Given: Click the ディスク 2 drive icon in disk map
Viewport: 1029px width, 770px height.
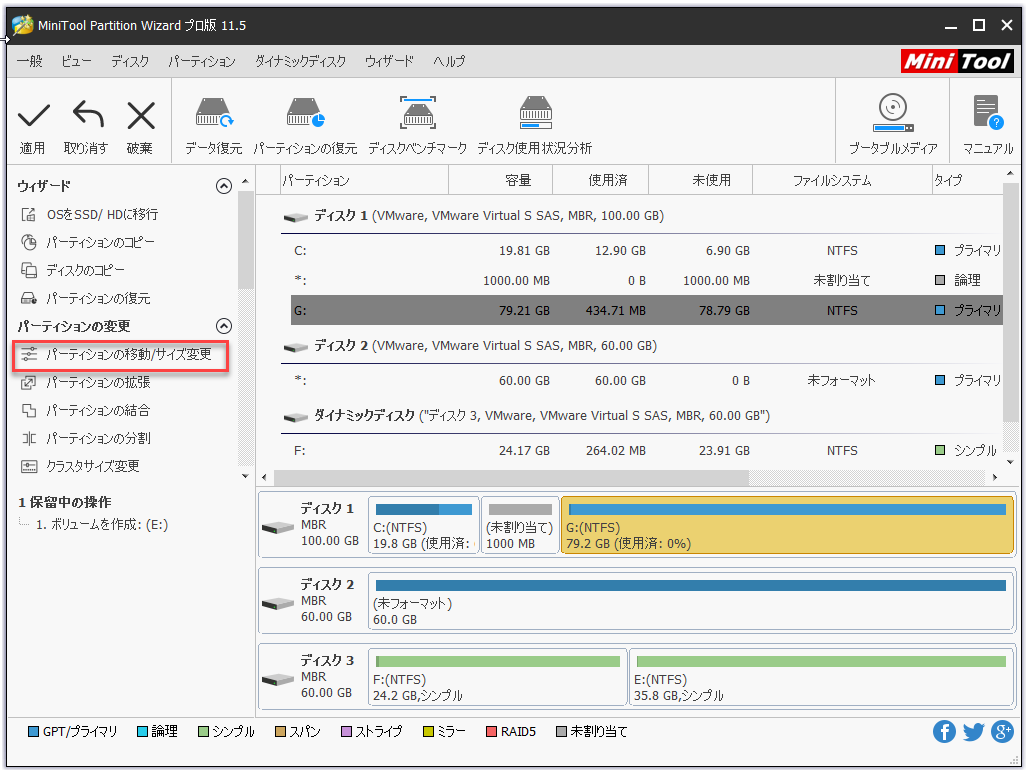Looking at the screenshot, I should point(278,603).
